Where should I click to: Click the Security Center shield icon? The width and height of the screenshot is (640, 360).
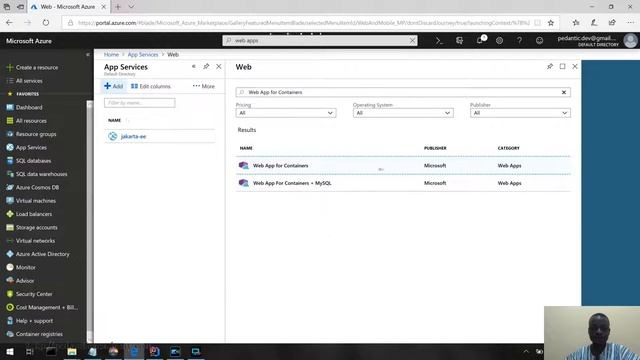10,294
